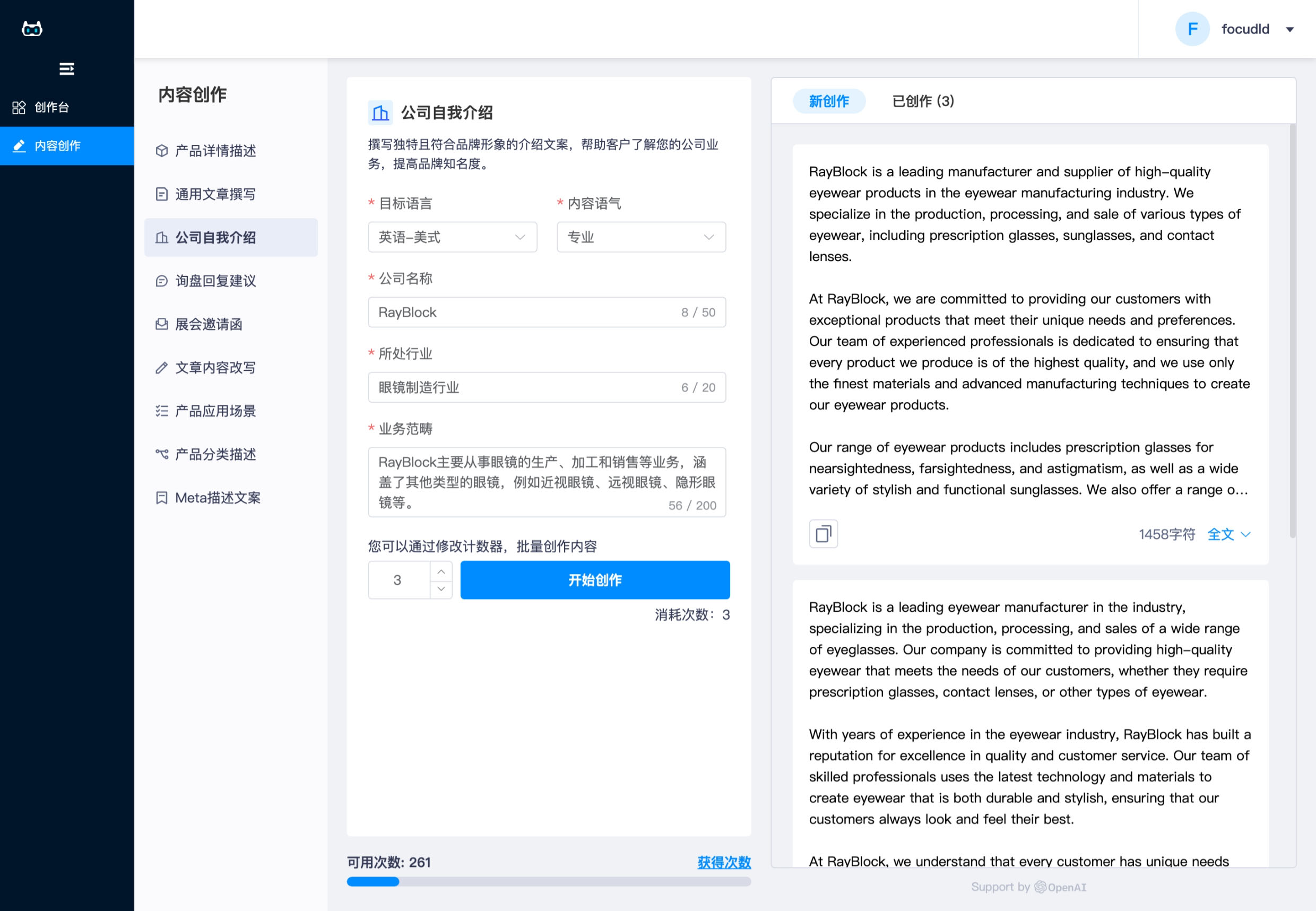Open 创作台 dashboard in sidebar
Screen dimensions: 1316x911
coord(51,107)
